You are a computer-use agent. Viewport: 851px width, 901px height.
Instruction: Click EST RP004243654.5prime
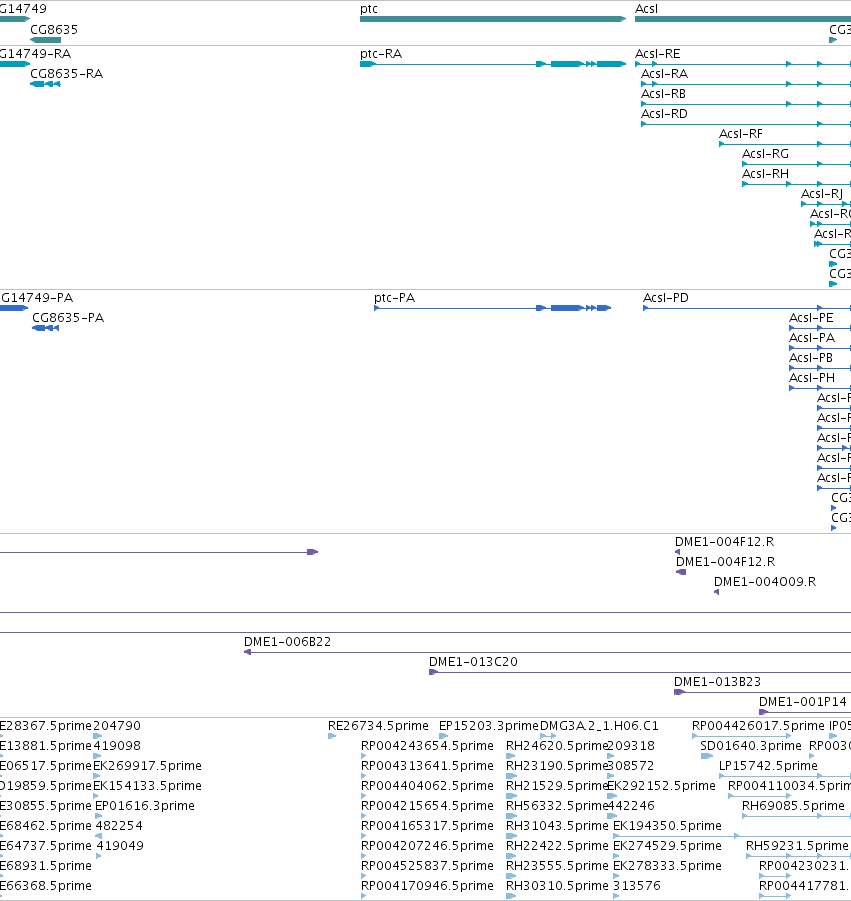tap(428, 746)
